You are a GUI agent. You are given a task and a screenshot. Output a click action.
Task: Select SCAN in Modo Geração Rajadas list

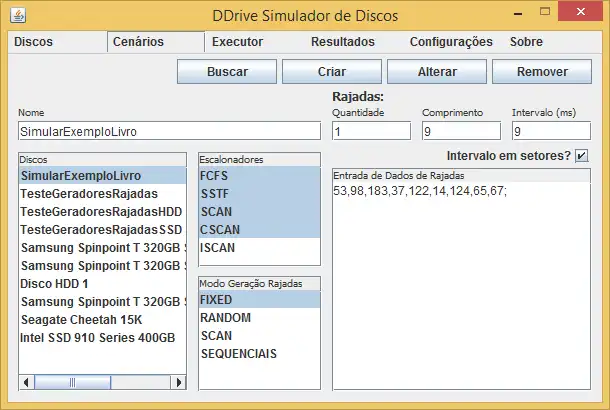click(x=259, y=335)
